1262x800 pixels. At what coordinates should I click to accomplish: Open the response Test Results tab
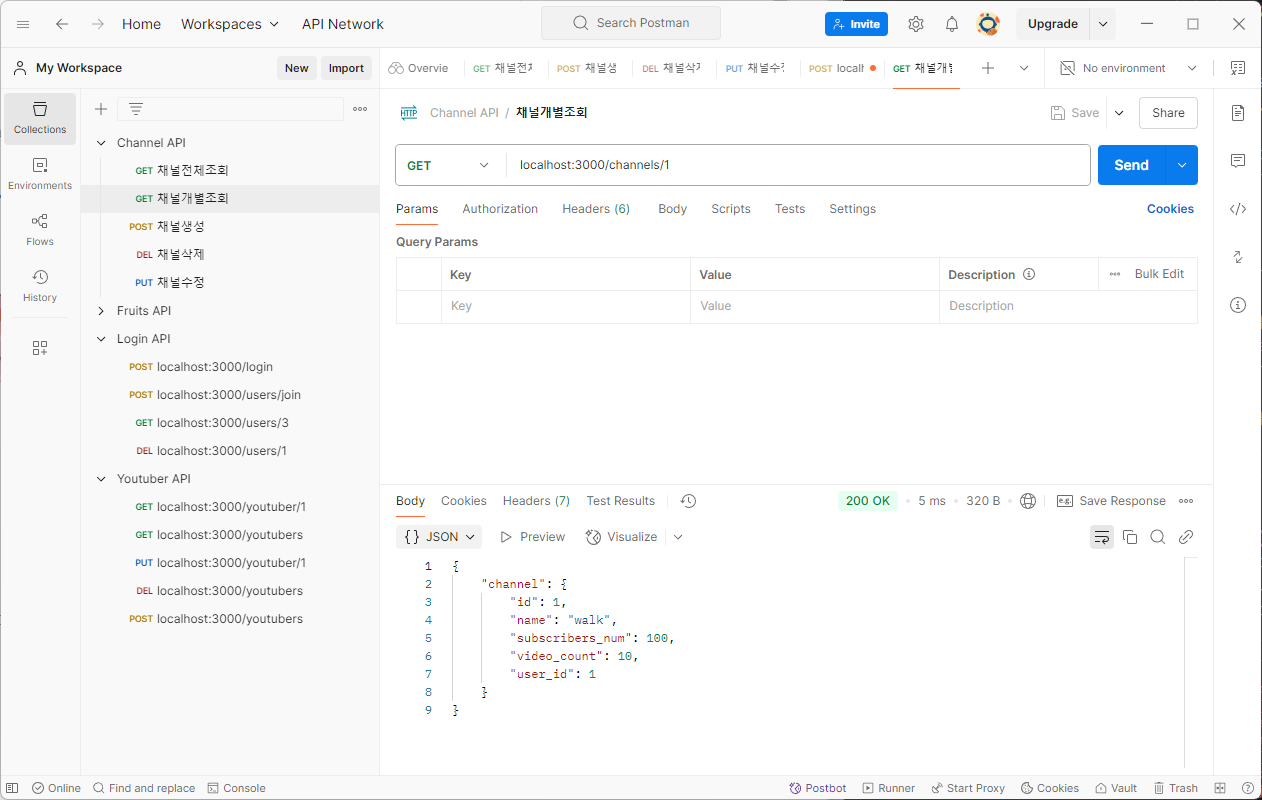point(621,501)
